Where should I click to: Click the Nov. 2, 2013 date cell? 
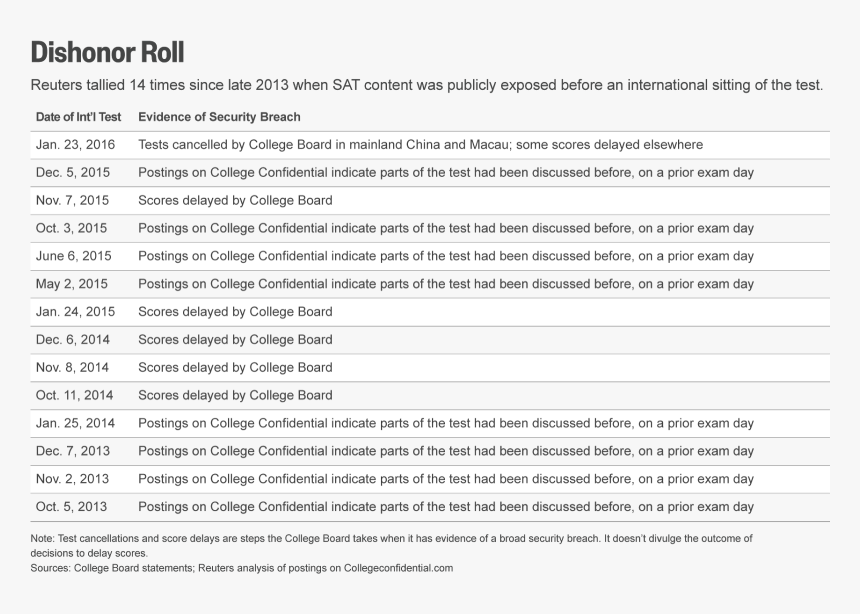72,479
